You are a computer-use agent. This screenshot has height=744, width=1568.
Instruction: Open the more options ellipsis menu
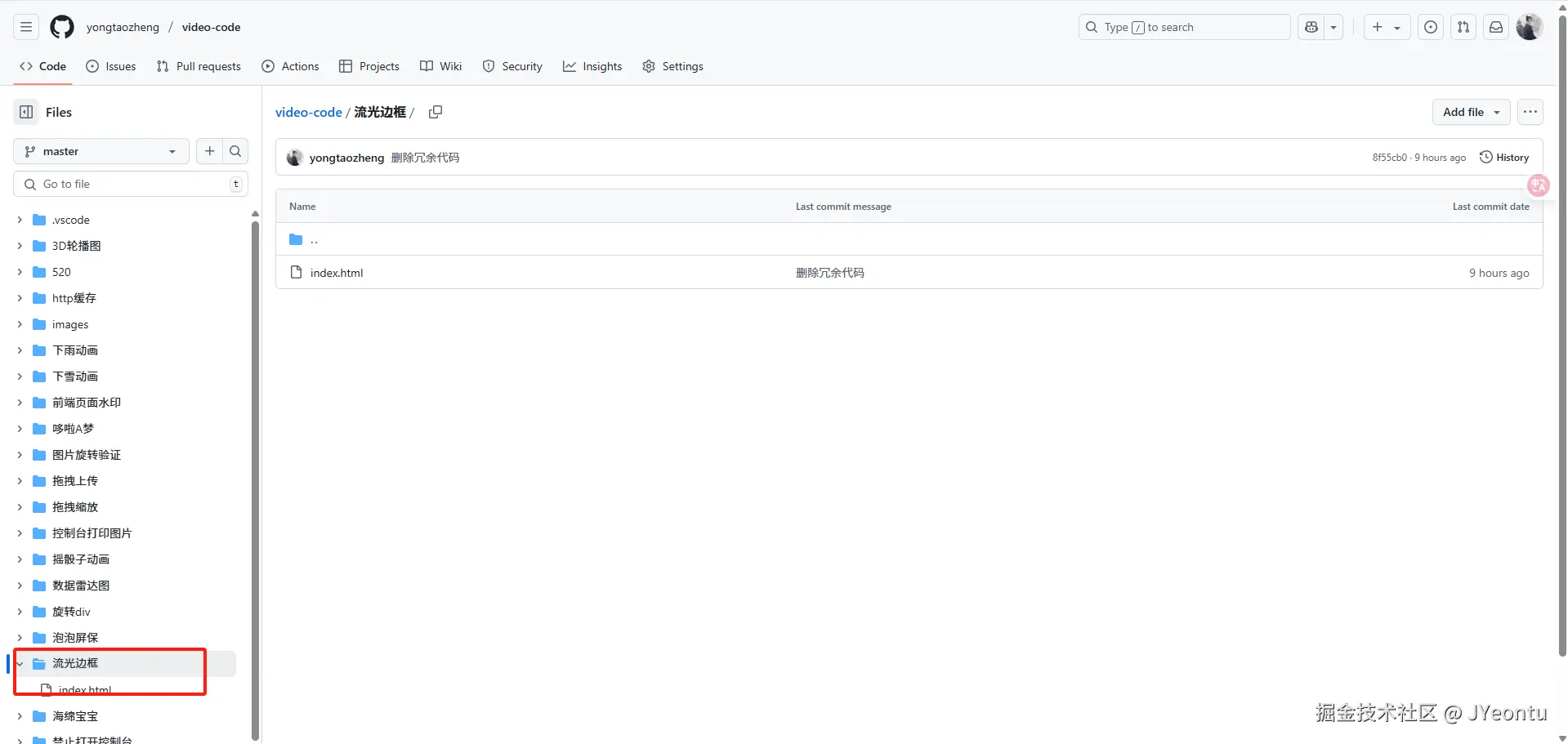tap(1530, 112)
